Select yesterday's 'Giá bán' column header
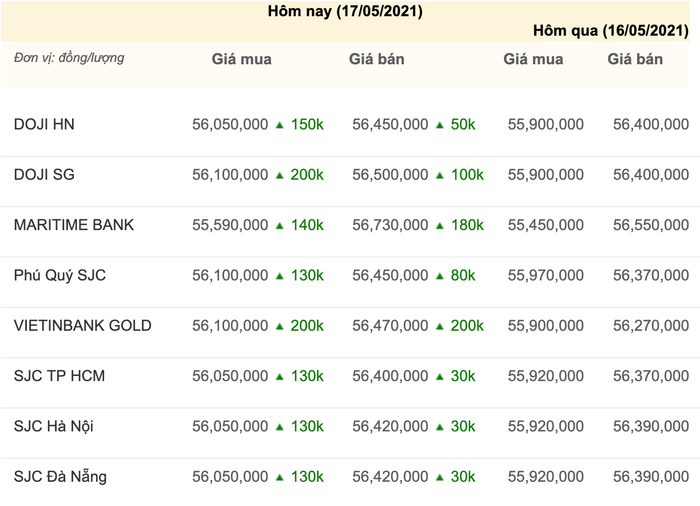This screenshot has height=506, width=700. [x=635, y=59]
